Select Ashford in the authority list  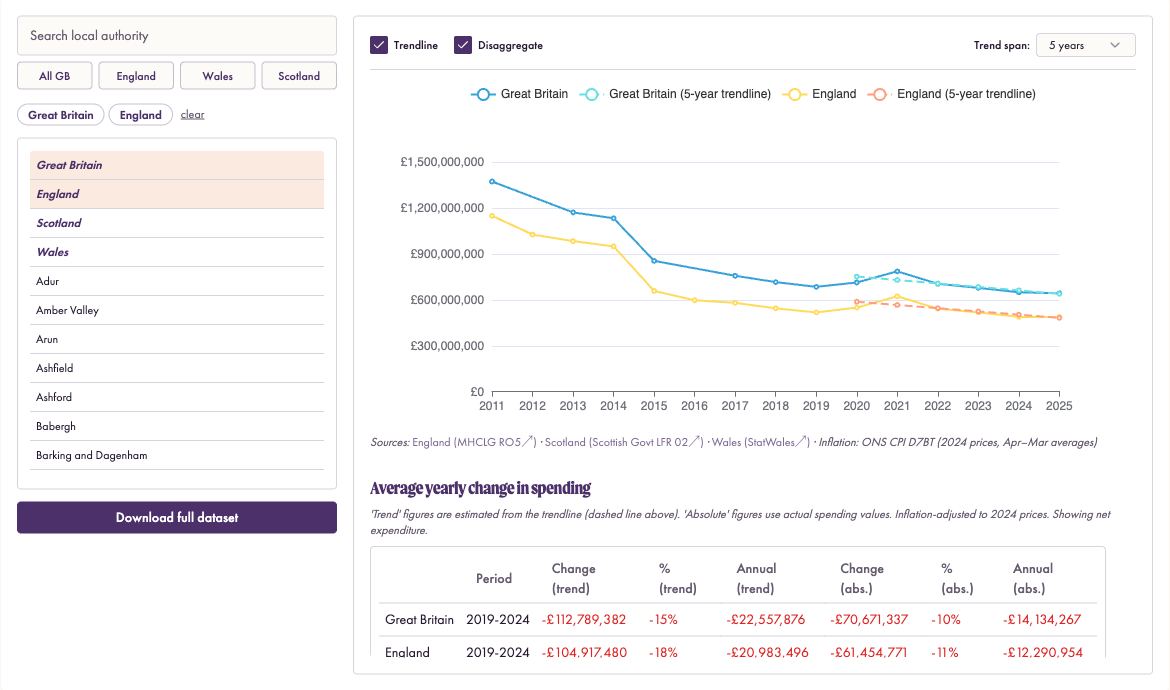[177, 398]
